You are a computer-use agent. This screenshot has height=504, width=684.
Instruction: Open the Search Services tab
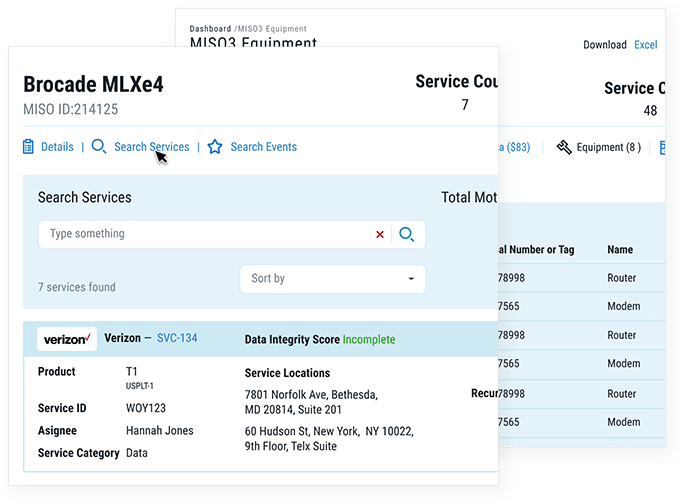(x=152, y=147)
